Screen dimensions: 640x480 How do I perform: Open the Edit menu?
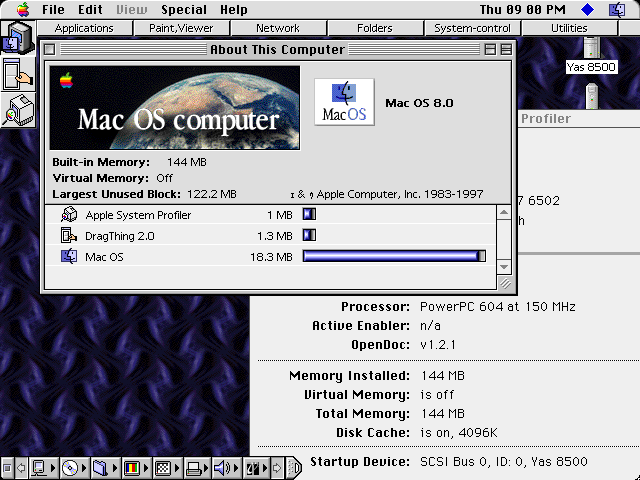click(90, 9)
